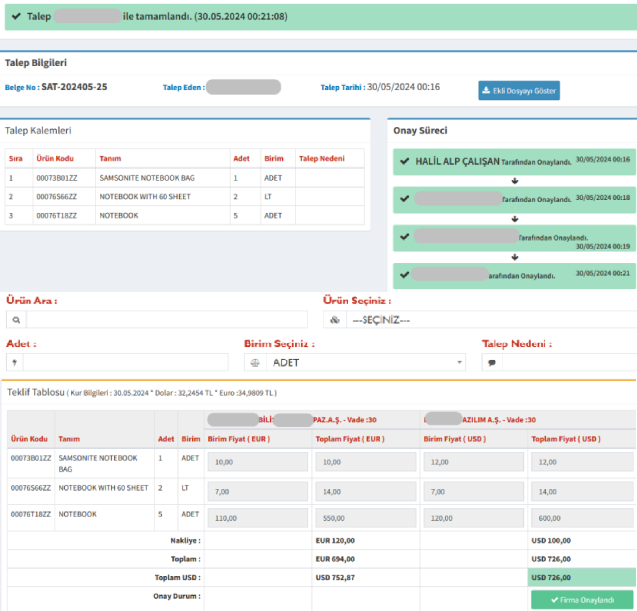Click the binoculars icon next to Ürün Seçiniz
Screen dimensions: 637x611
pyautogui.click(x=336, y=320)
